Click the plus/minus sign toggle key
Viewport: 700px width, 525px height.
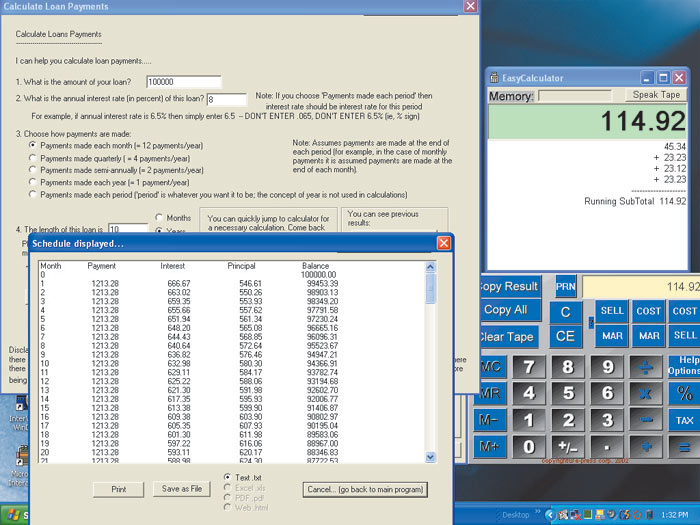pos(568,447)
